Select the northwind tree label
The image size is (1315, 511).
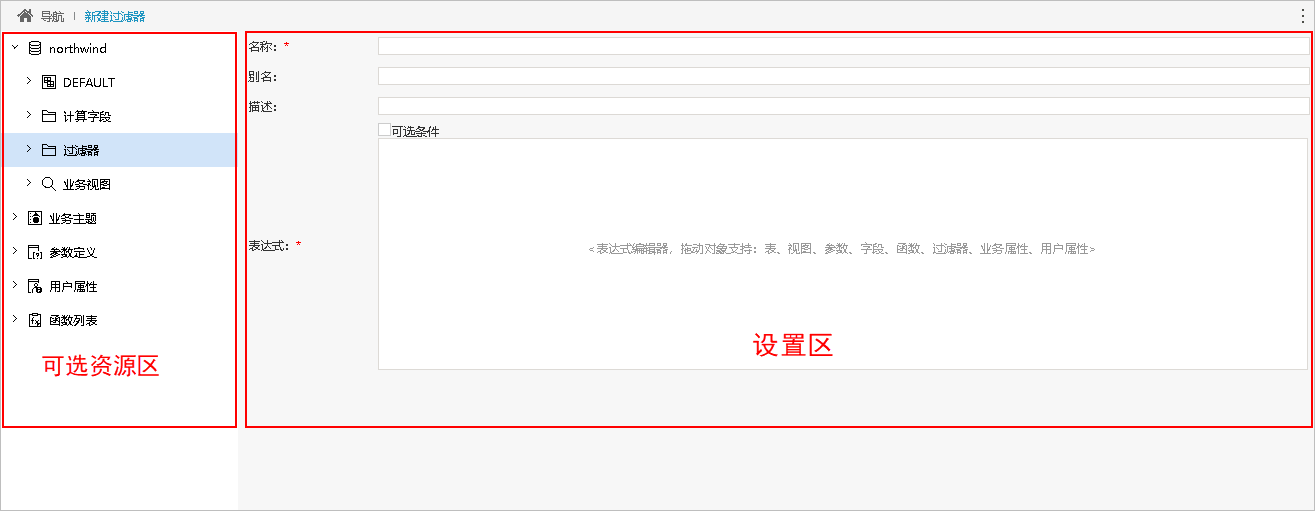[x=78, y=48]
